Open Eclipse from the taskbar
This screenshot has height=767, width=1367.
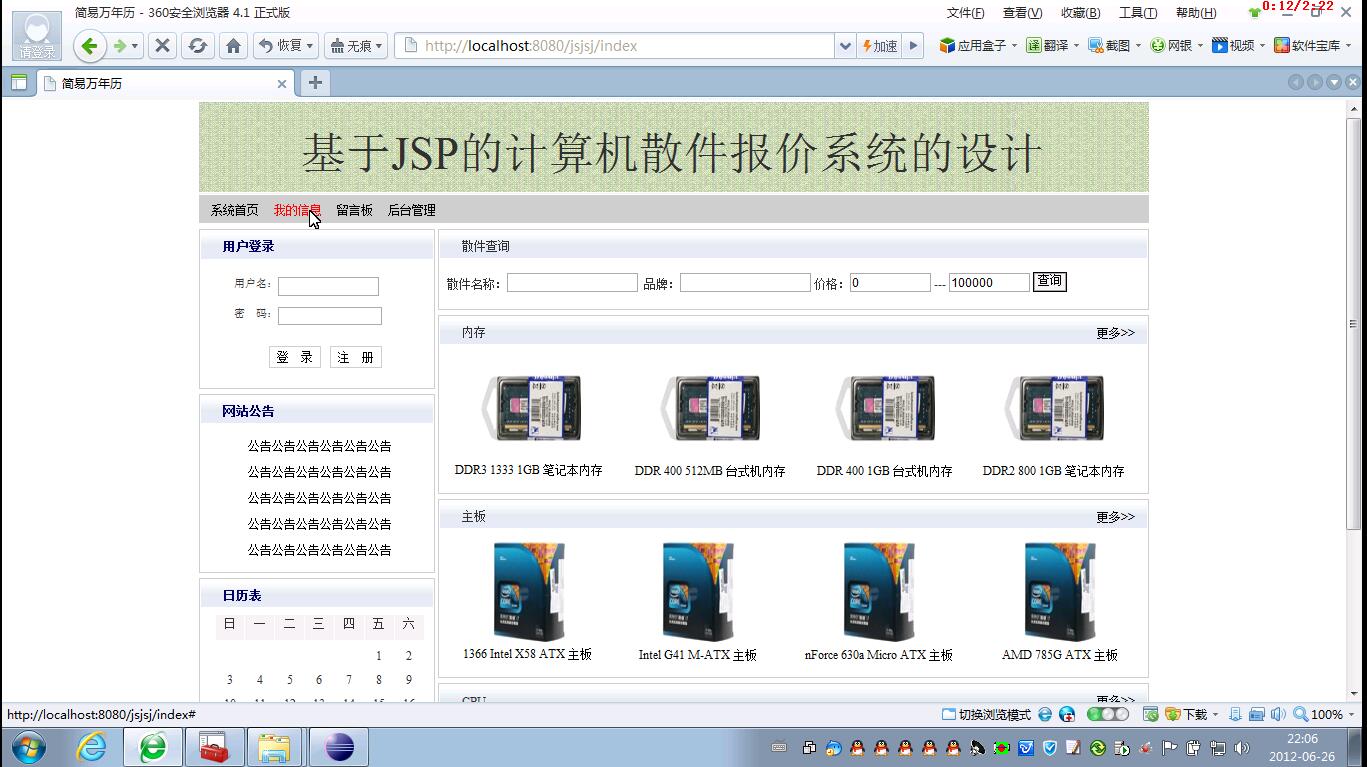point(339,748)
